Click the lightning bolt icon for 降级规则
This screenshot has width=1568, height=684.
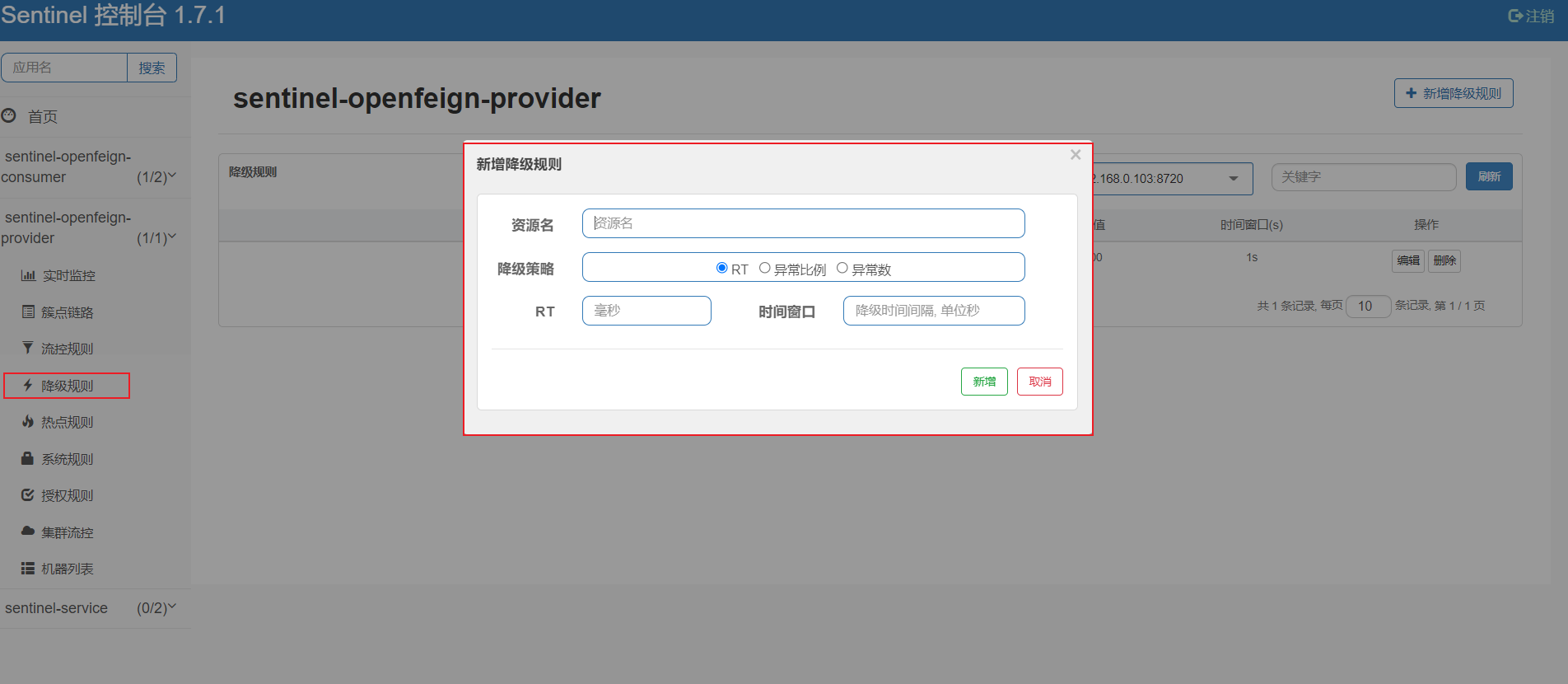pyautogui.click(x=28, y=386)
